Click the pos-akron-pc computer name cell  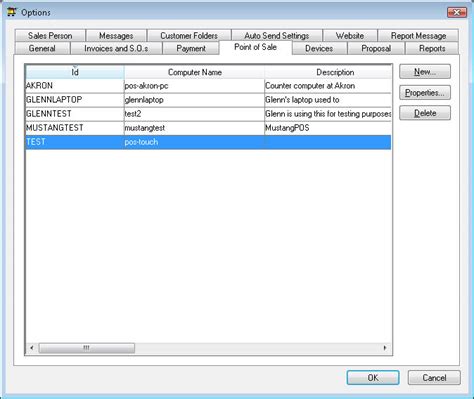194,86
